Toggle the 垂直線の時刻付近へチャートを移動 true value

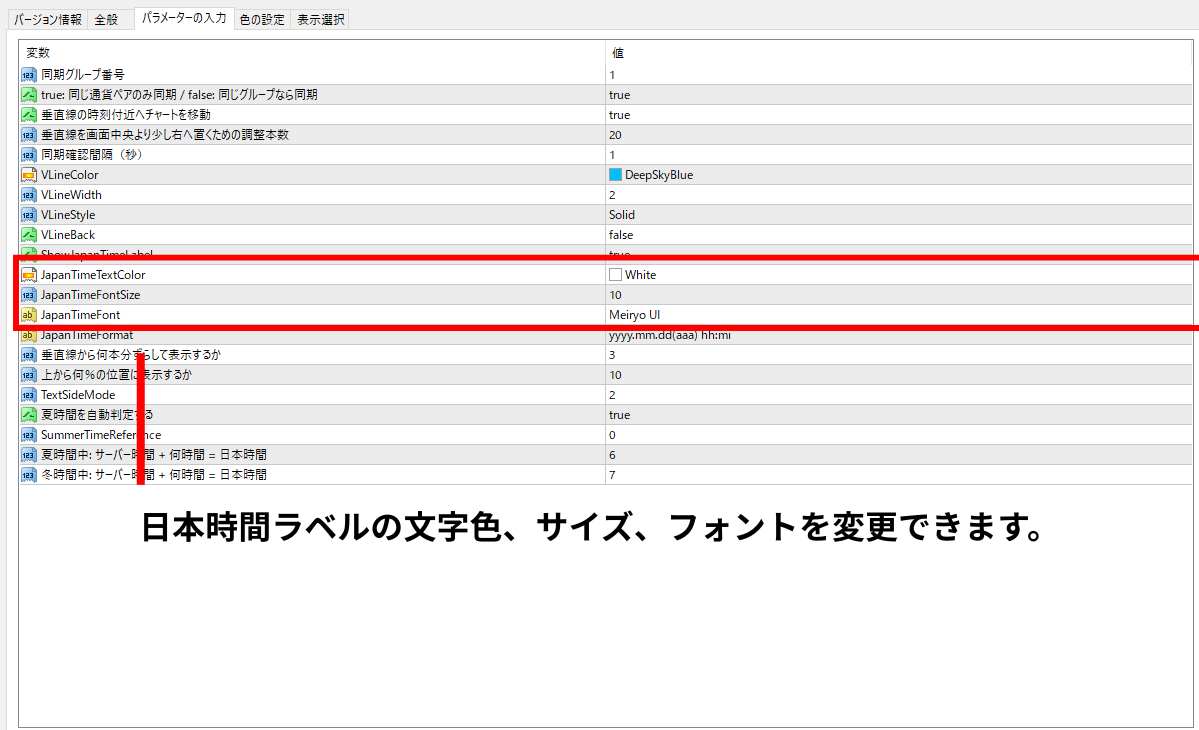point(619,115)
